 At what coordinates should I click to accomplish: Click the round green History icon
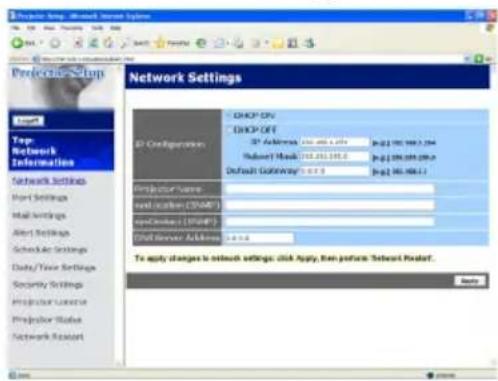pyautogui.click(x=201, y=43)
